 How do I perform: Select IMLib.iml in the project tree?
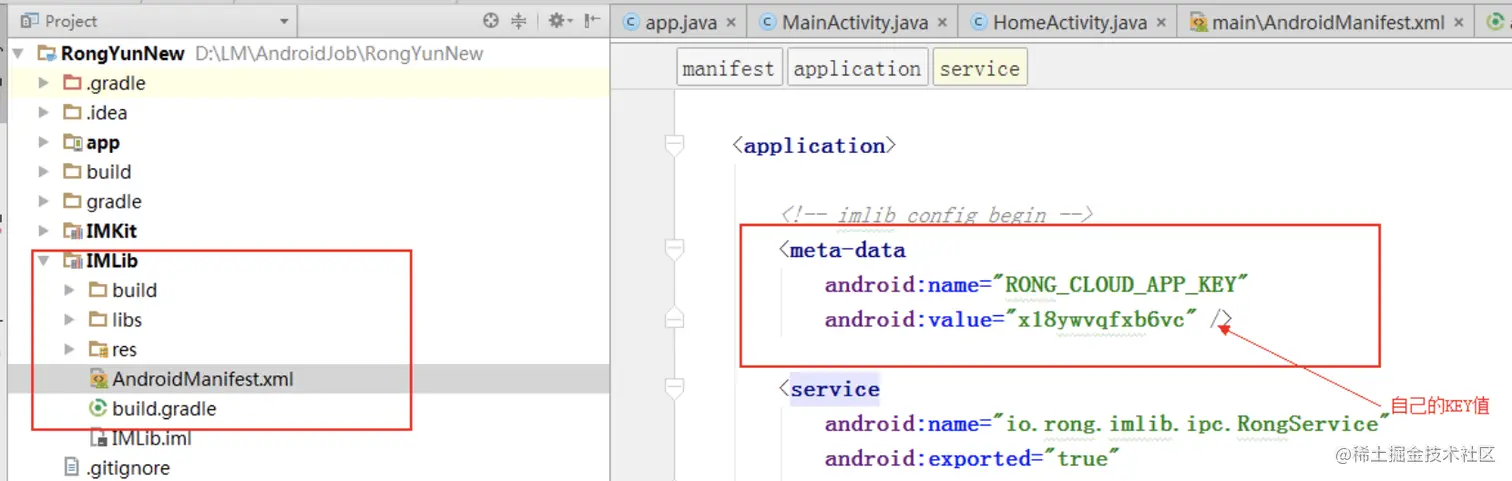click(151, 438)
